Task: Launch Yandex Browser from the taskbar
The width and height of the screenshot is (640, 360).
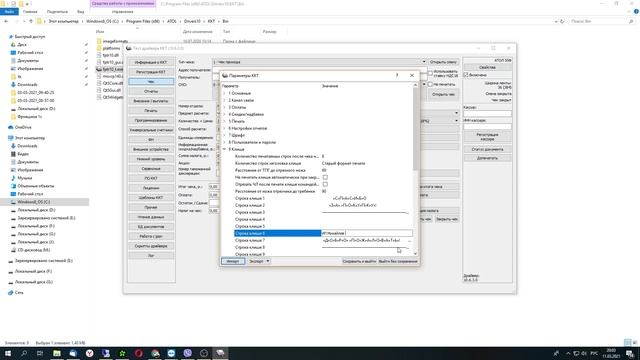Action: point(89,353)
